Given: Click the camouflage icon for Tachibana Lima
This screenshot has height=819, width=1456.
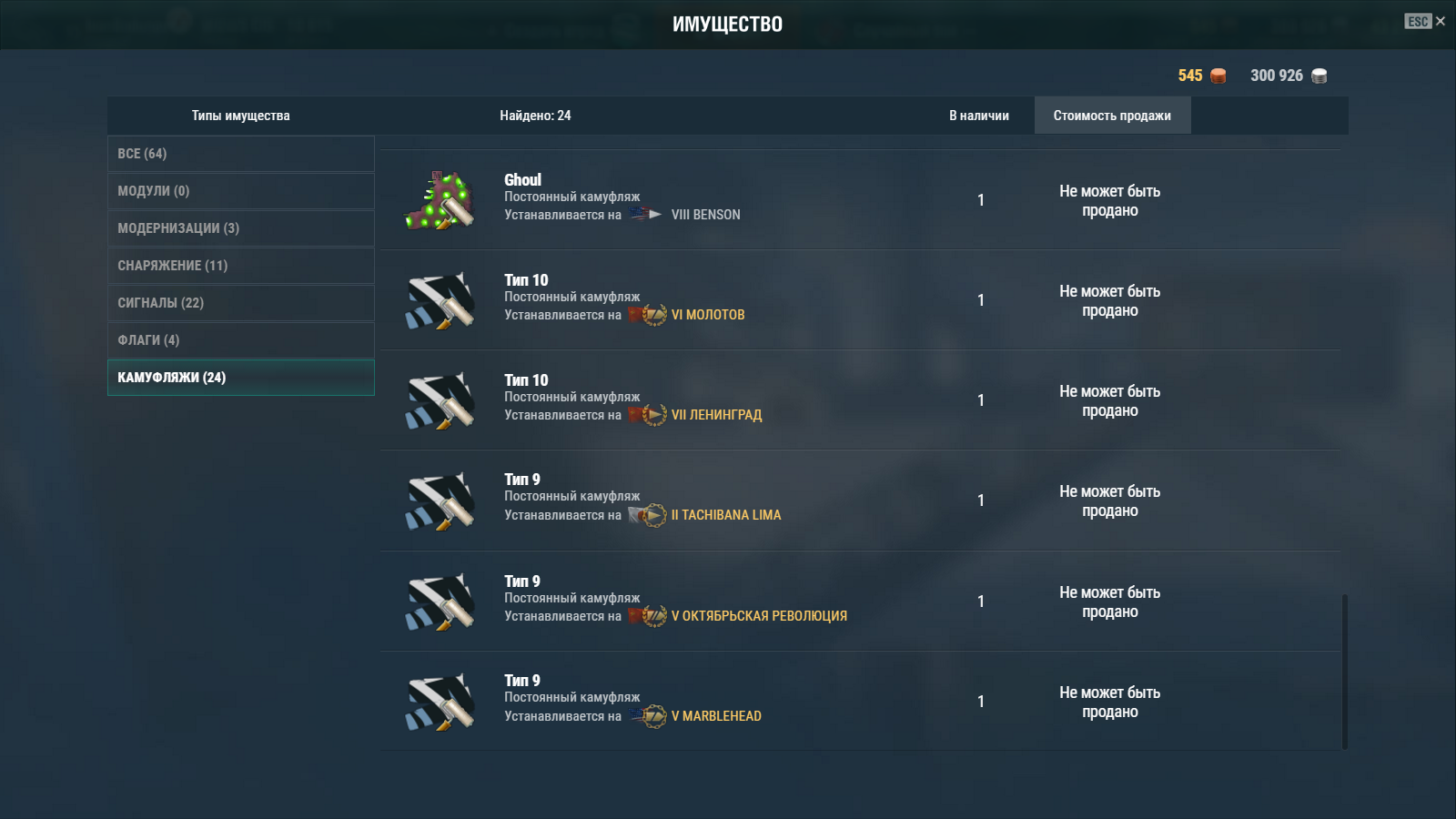Looking at the screenshot, I should click(440, 500).
